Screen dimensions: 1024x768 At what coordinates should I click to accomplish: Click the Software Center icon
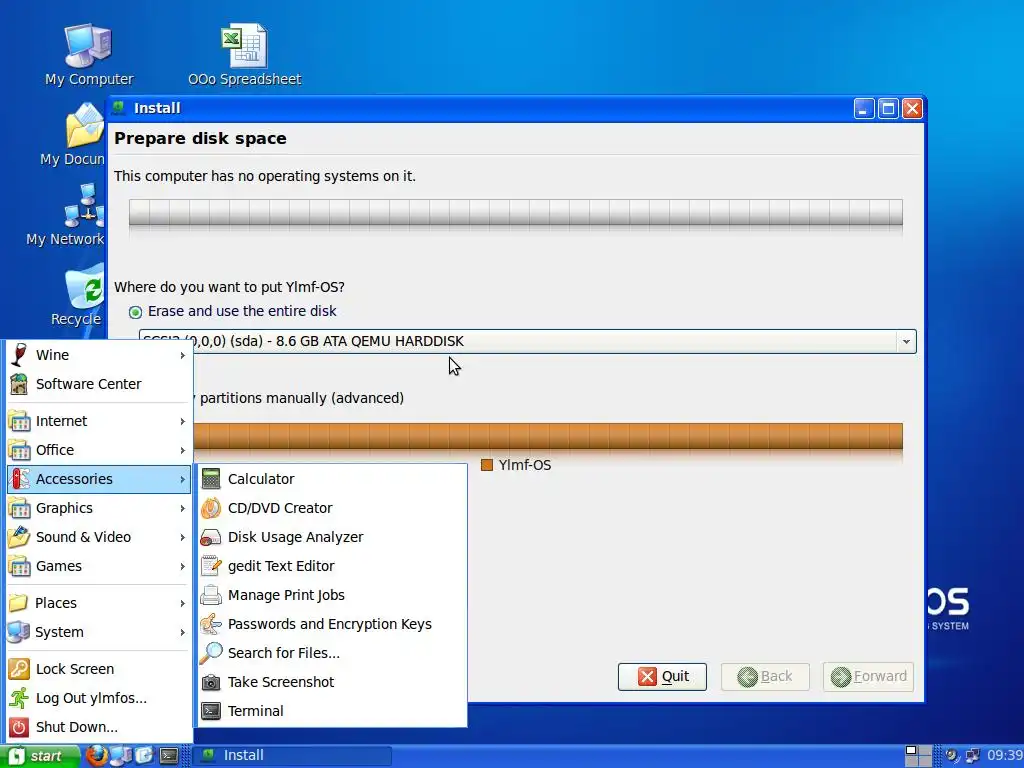click(19, 384)
